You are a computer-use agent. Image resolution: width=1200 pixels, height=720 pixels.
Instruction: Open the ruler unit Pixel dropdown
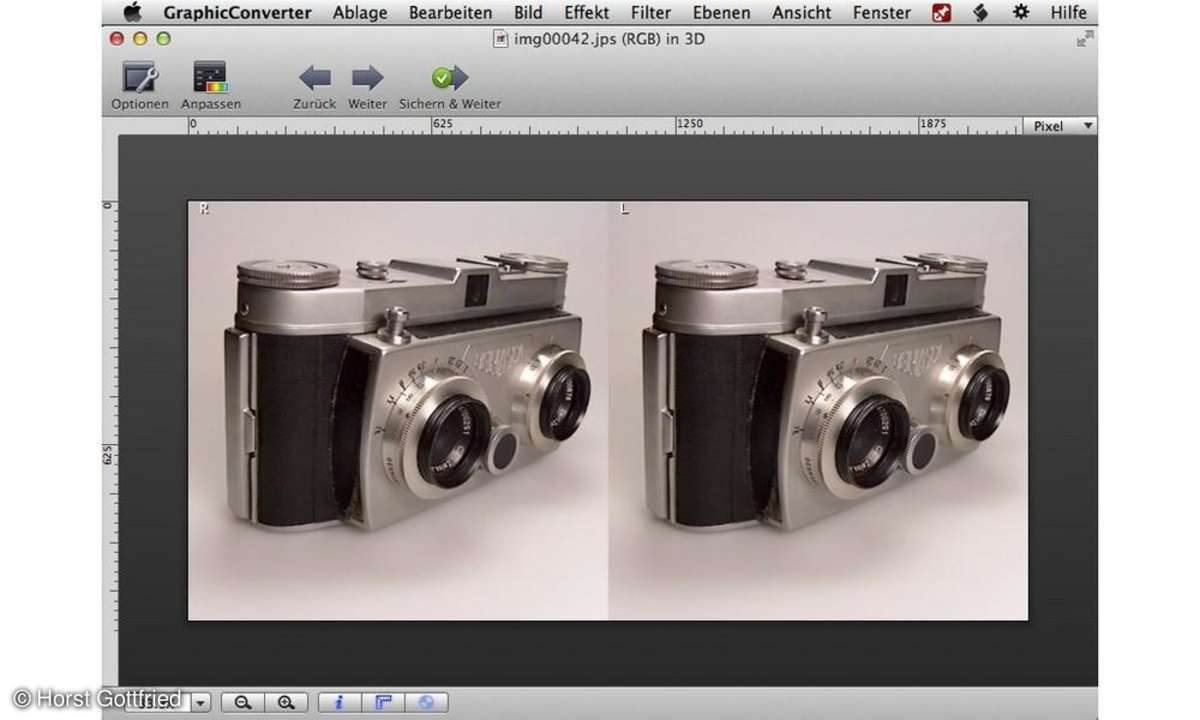coord(1060,126)
